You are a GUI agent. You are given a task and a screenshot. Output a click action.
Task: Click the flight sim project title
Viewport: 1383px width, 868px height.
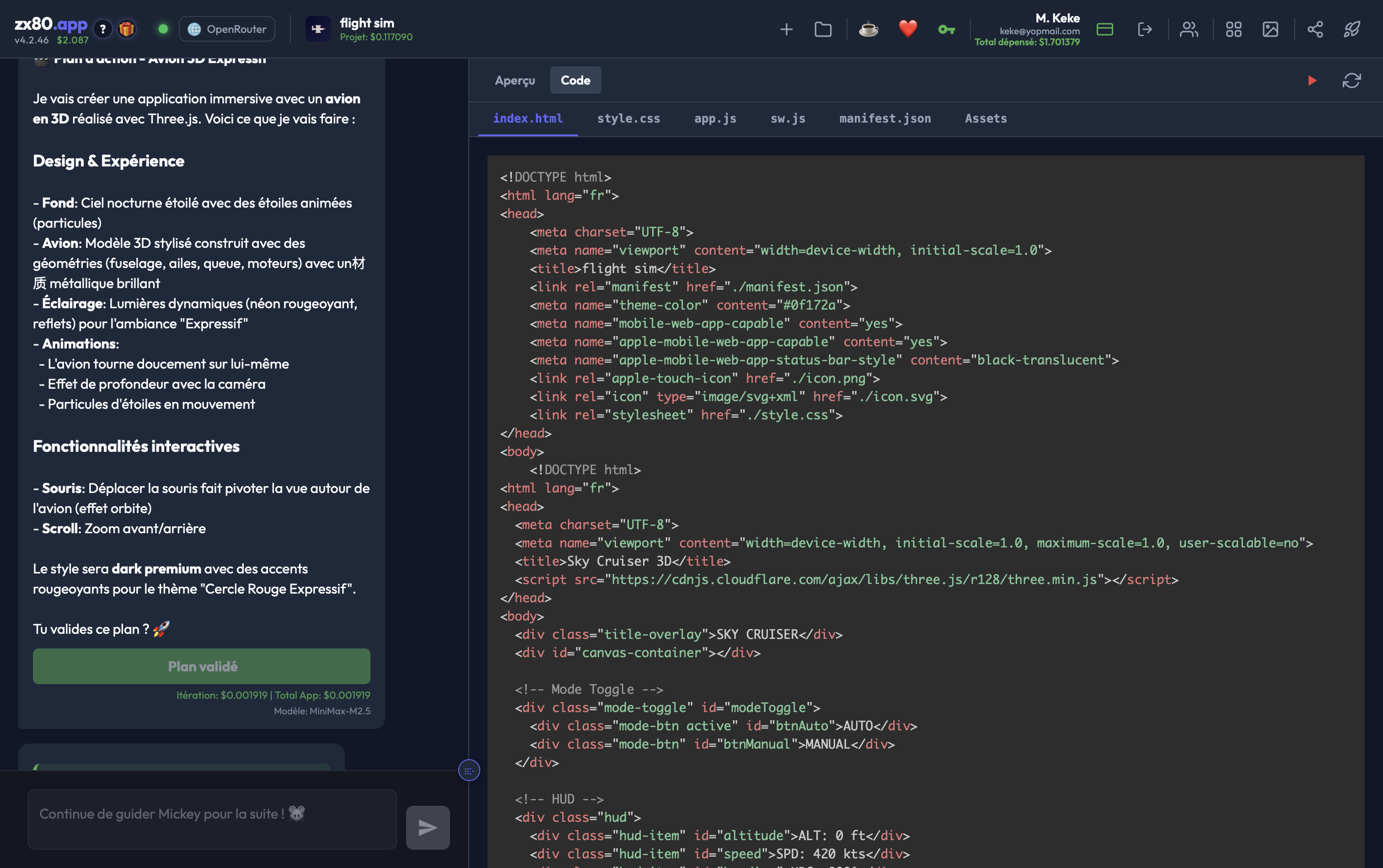(367, 23)
